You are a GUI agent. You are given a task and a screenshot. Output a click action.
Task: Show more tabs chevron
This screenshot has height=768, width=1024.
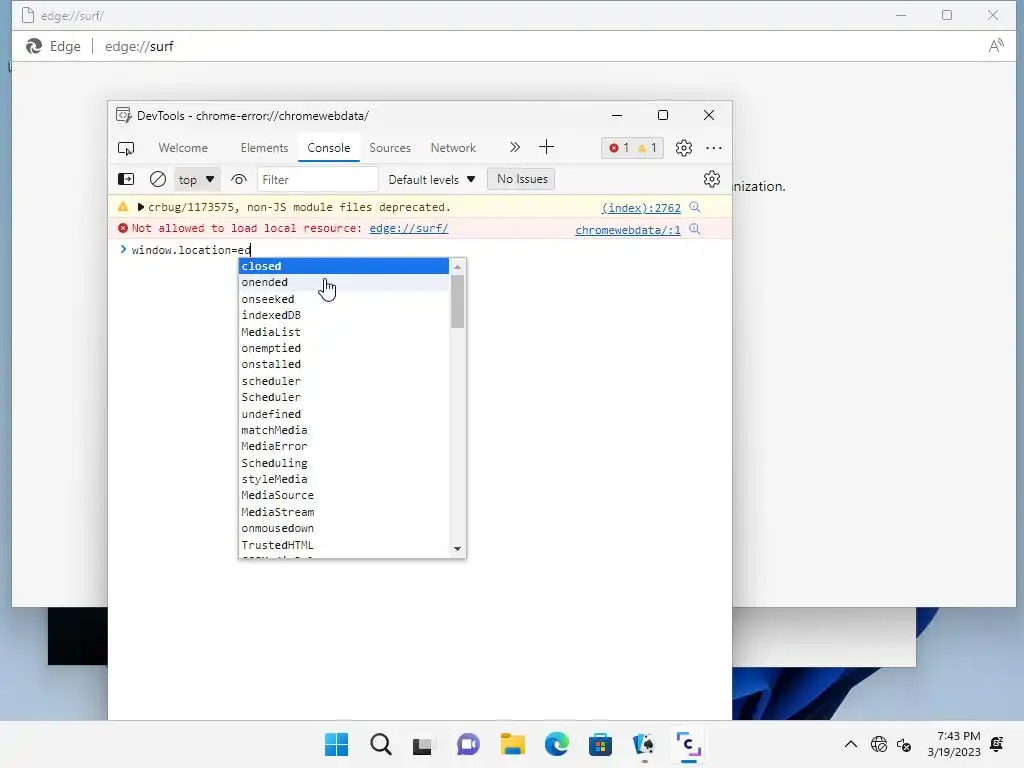pos(515,148)
